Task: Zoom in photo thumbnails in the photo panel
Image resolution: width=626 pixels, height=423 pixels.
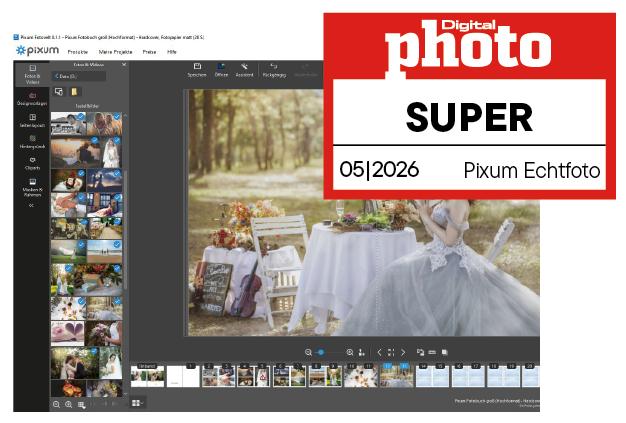Action: [69, 405]
